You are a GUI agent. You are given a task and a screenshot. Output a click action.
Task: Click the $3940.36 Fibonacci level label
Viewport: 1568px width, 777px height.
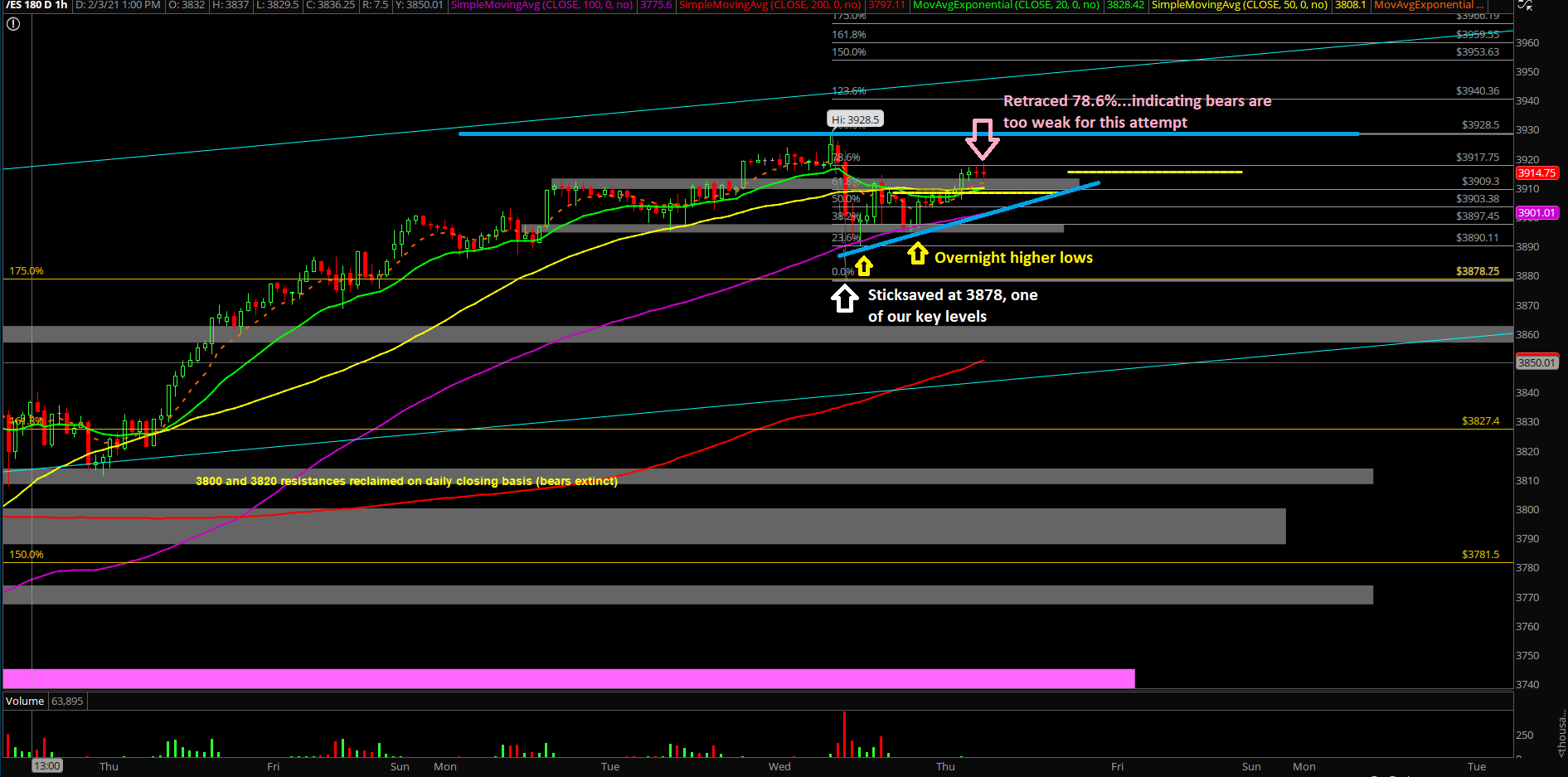(1478, 91)
